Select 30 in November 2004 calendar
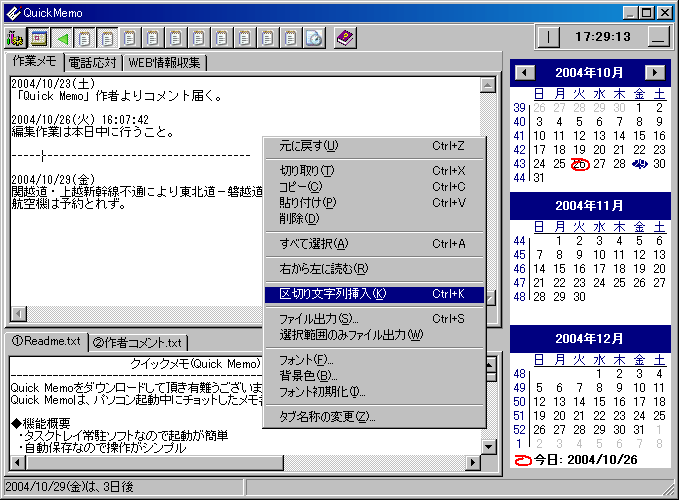This screenshot has height=500, width=679. coord(579,297)
